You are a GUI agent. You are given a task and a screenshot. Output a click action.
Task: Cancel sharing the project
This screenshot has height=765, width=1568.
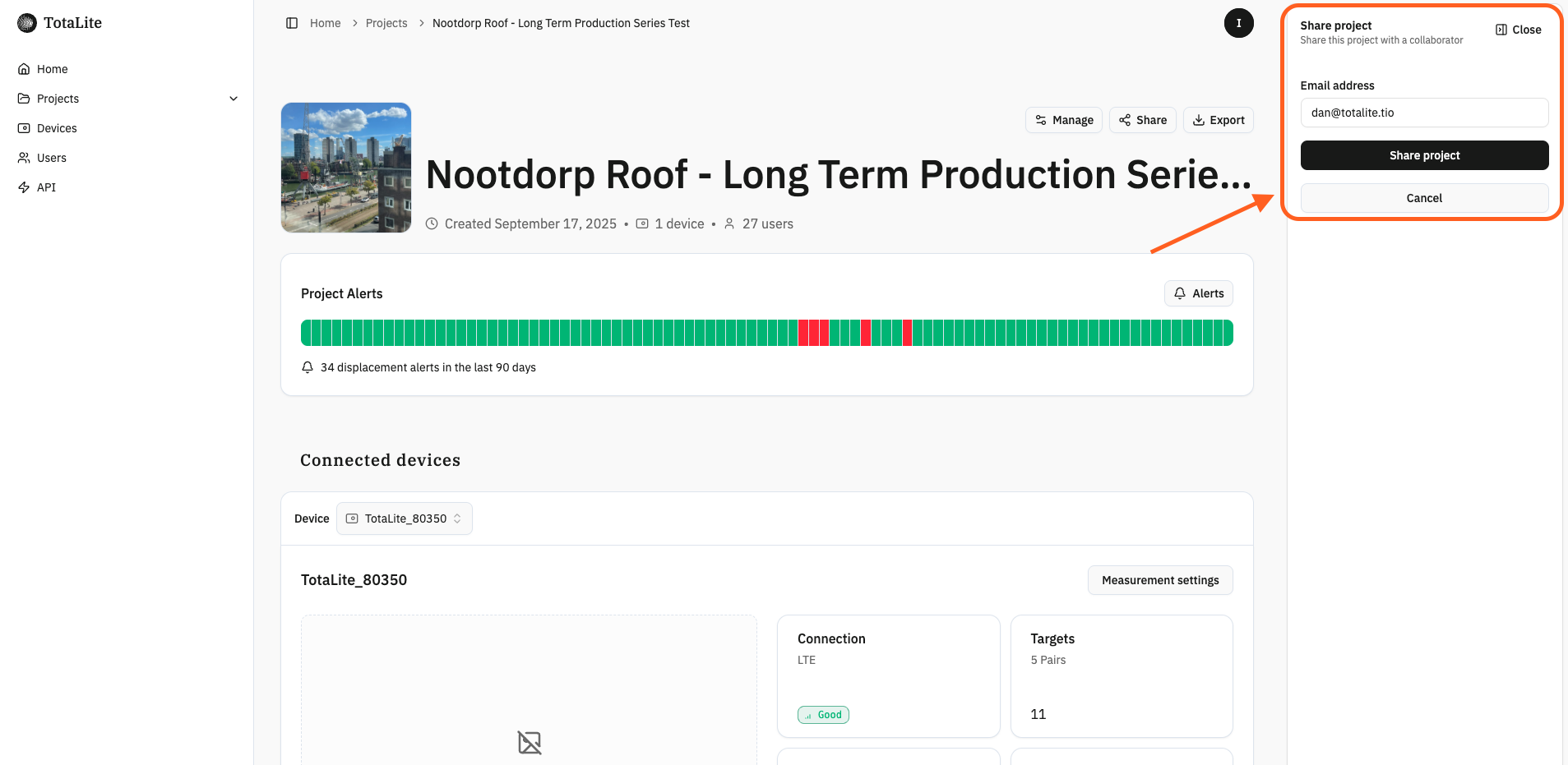pos(1424,198)
